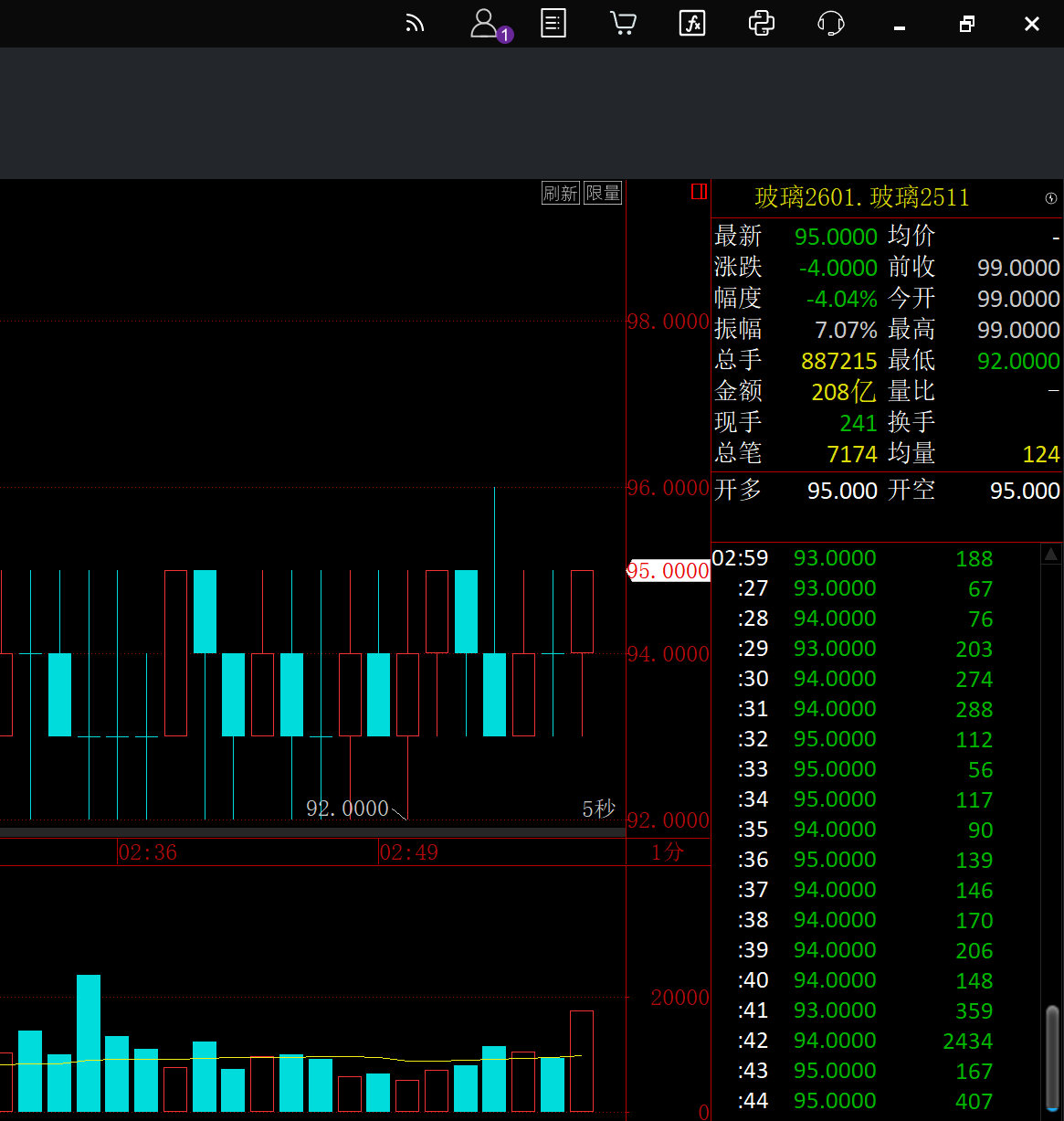Toggle the red split-panel icon
The height and width of the screenshot is (1121, 1064).
699,192
